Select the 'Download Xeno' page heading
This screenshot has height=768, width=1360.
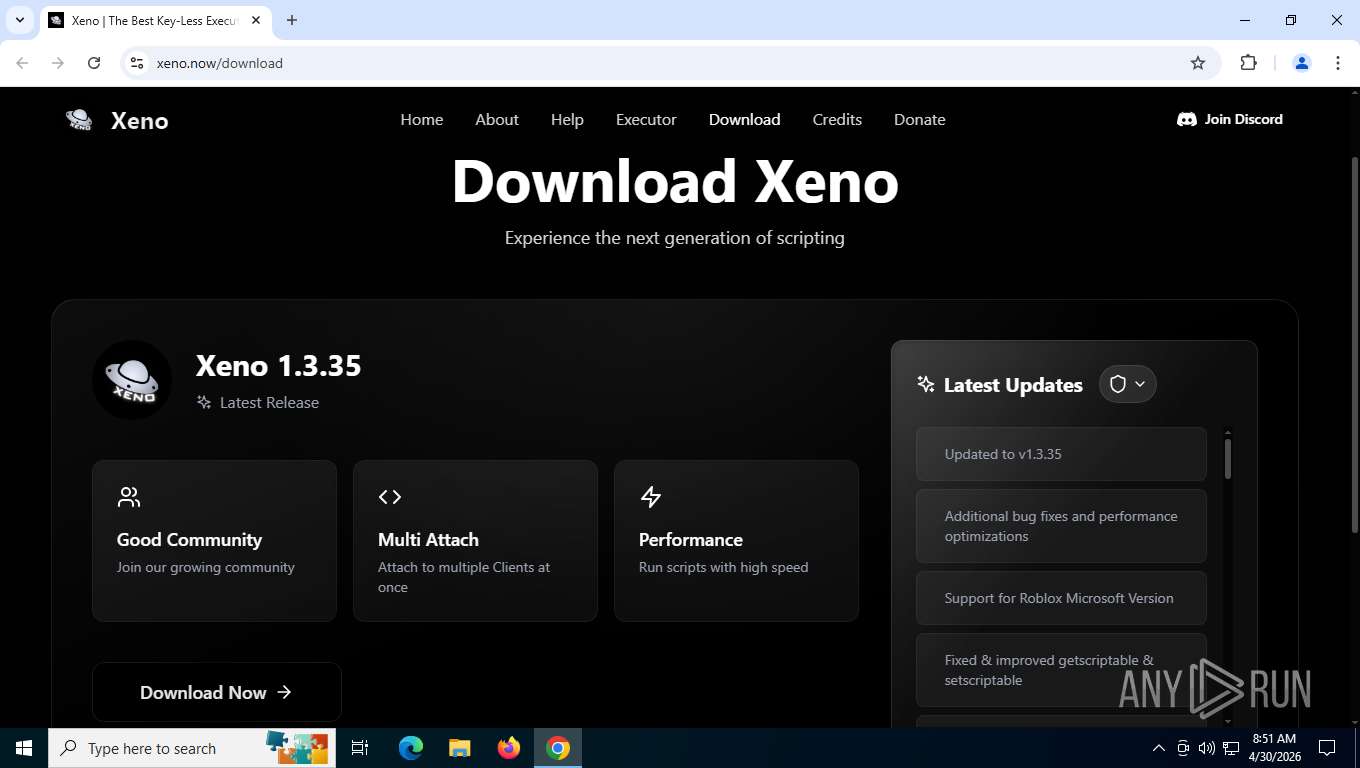click(675, 182)
